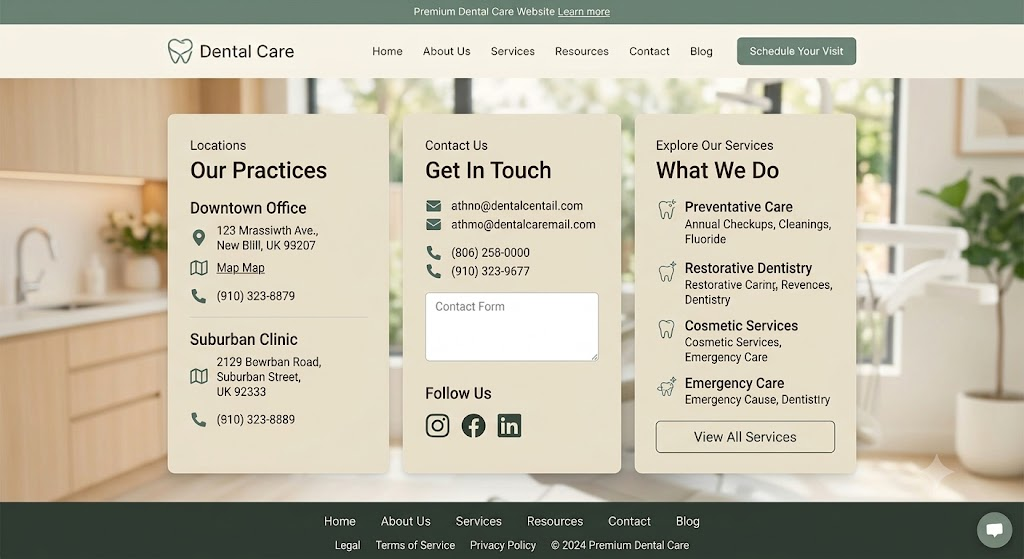This screenshot has height=559, width=1024.
Task: Open the Terms of Service footer link
Action: [x=415, y=545]
